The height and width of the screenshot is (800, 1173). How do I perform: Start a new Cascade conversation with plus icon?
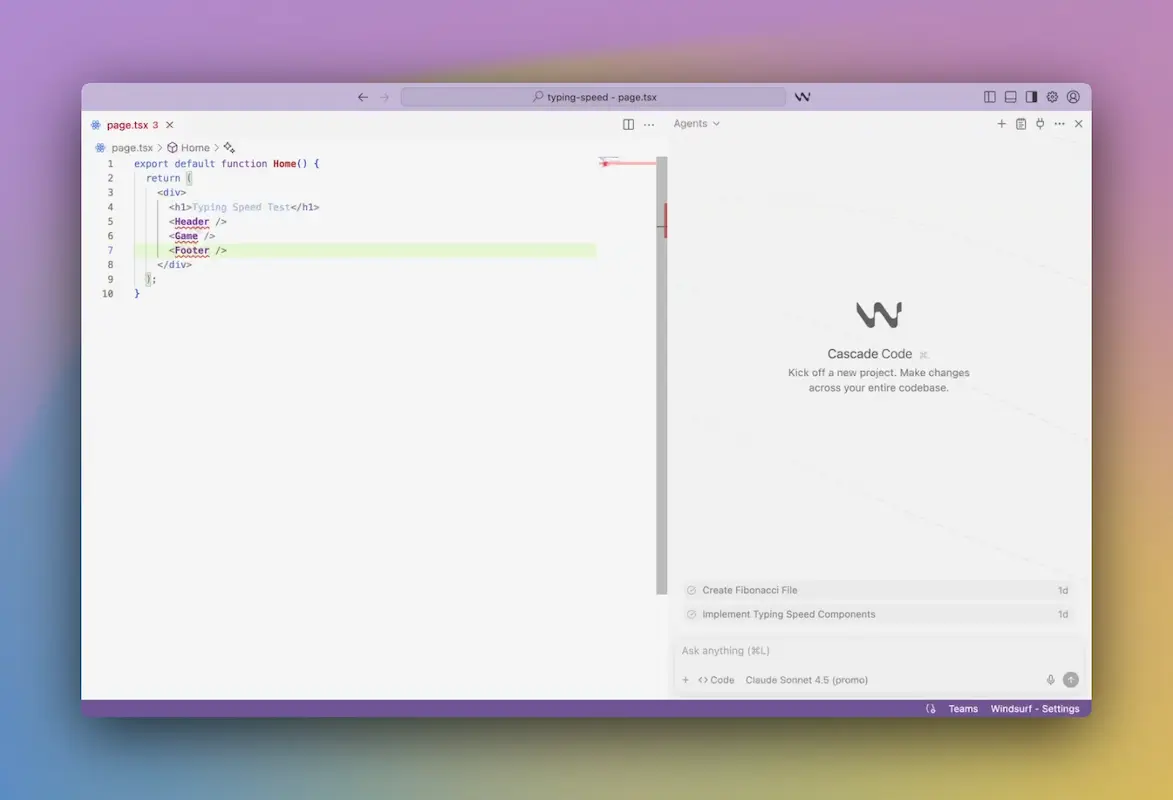pos(1001,124)
